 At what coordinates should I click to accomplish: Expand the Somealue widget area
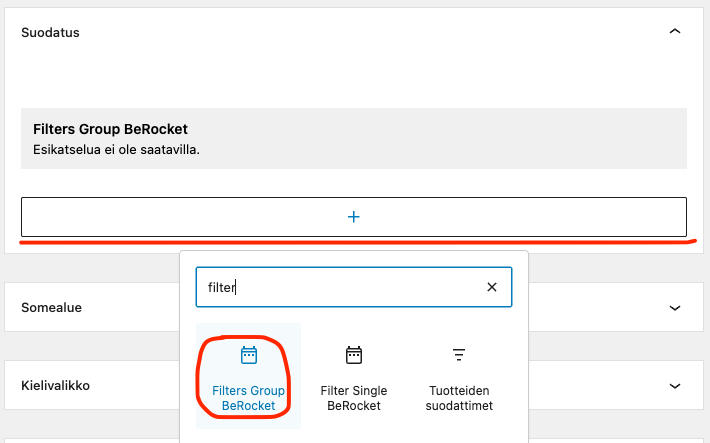coord(675,308)
